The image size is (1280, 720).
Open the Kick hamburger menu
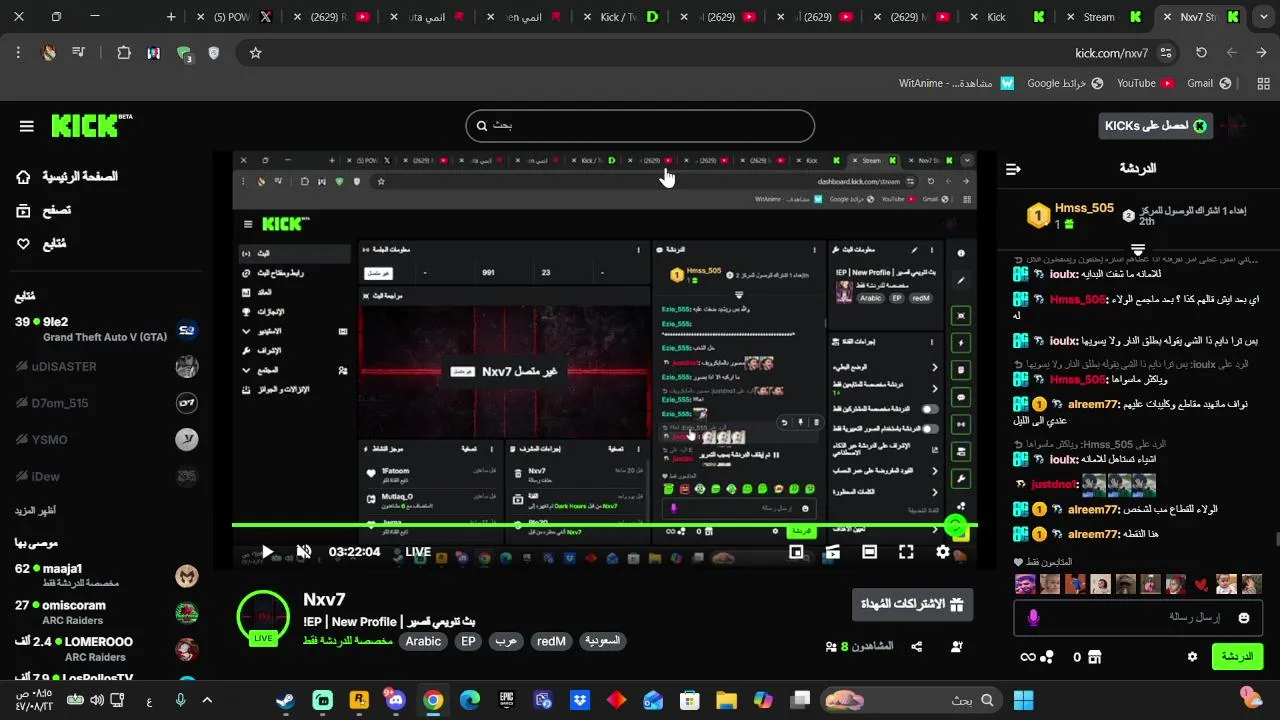pos(27,126)
